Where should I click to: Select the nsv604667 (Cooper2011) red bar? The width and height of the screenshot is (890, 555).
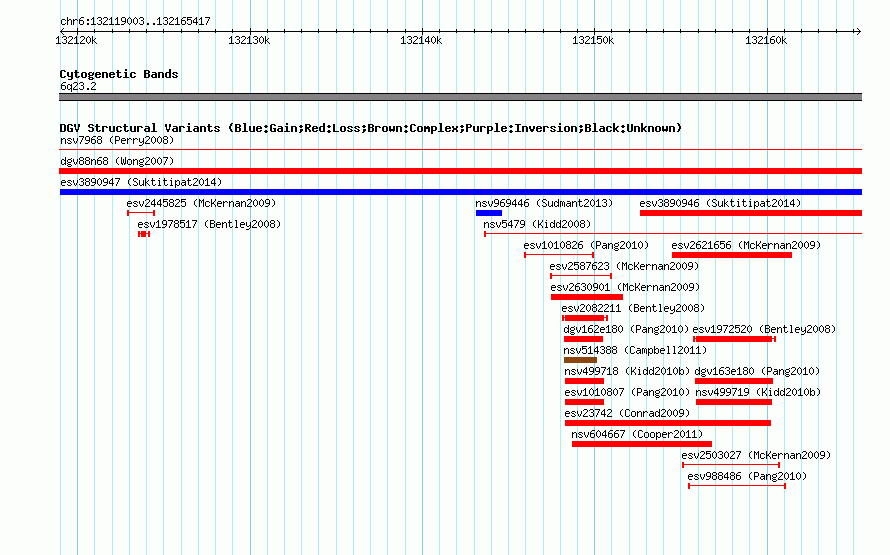pos(641,444)
